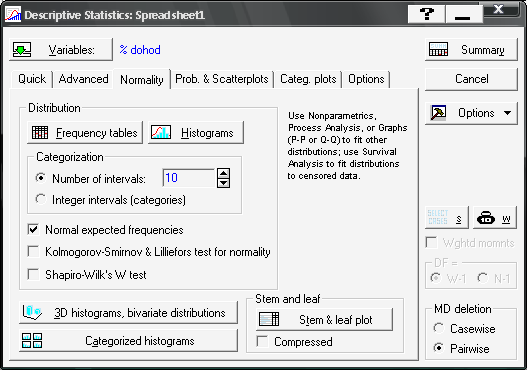Click the help question mark button

click(x=426, y=14)
